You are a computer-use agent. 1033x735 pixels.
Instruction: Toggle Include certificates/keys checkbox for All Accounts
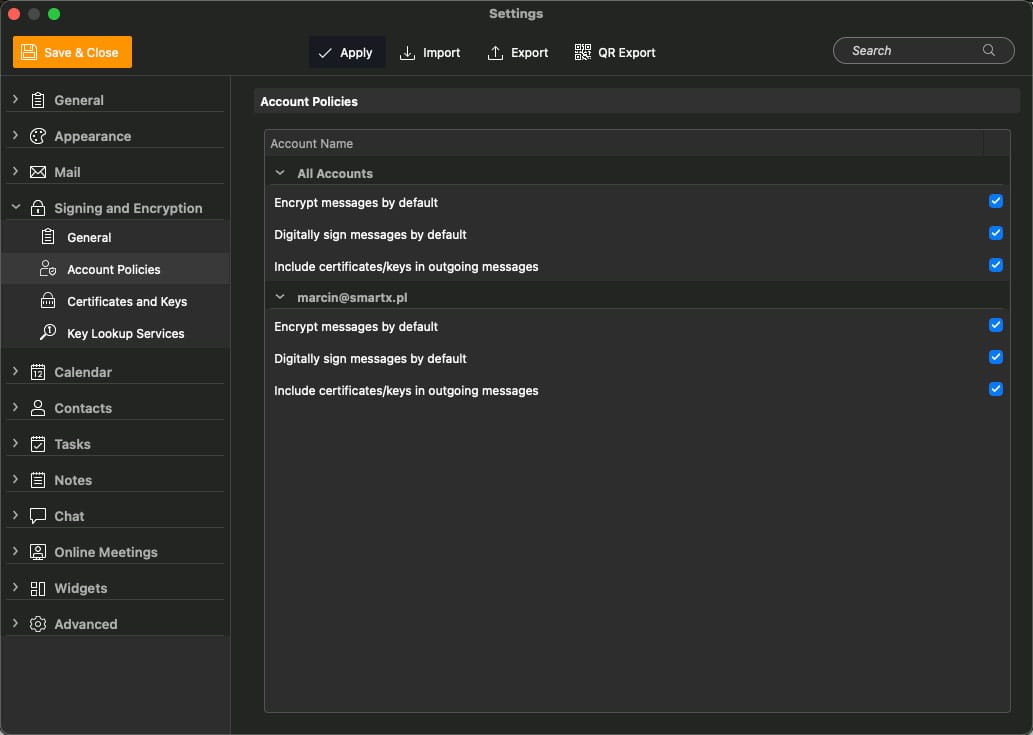[x=995, y=266]
